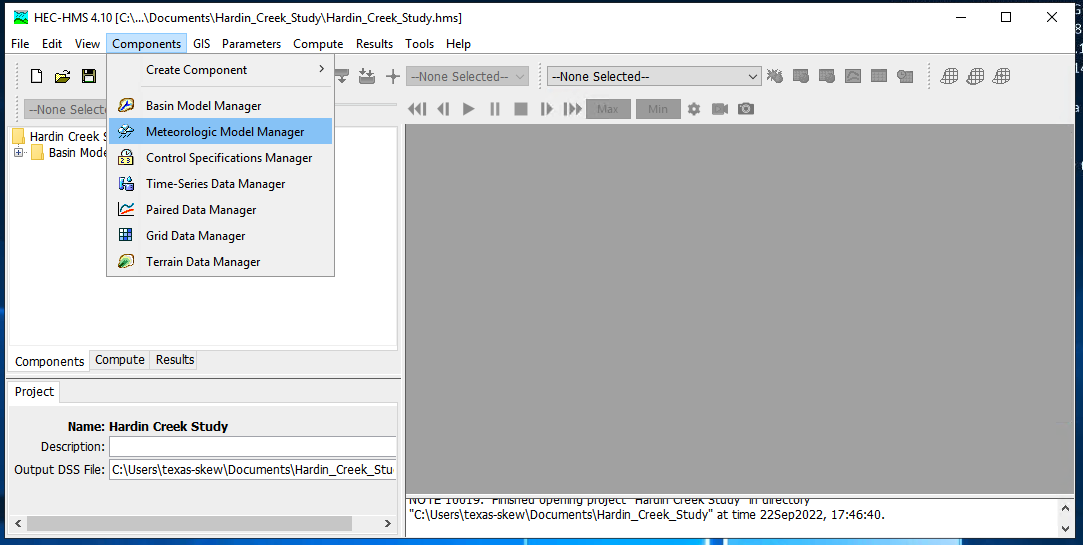Take a snapshot with the camera icon

(x=746, y=109)
